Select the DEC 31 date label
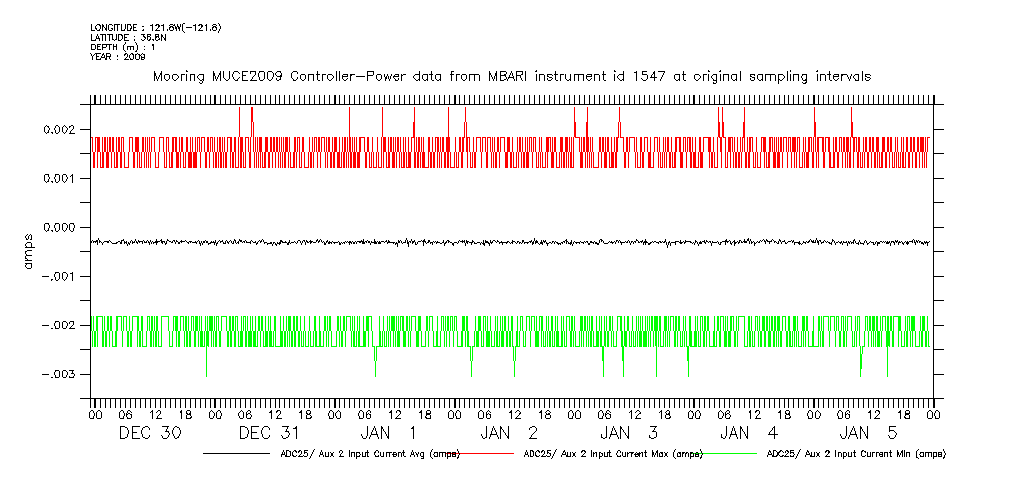1009x504 pixels. (x=270, y=433)
